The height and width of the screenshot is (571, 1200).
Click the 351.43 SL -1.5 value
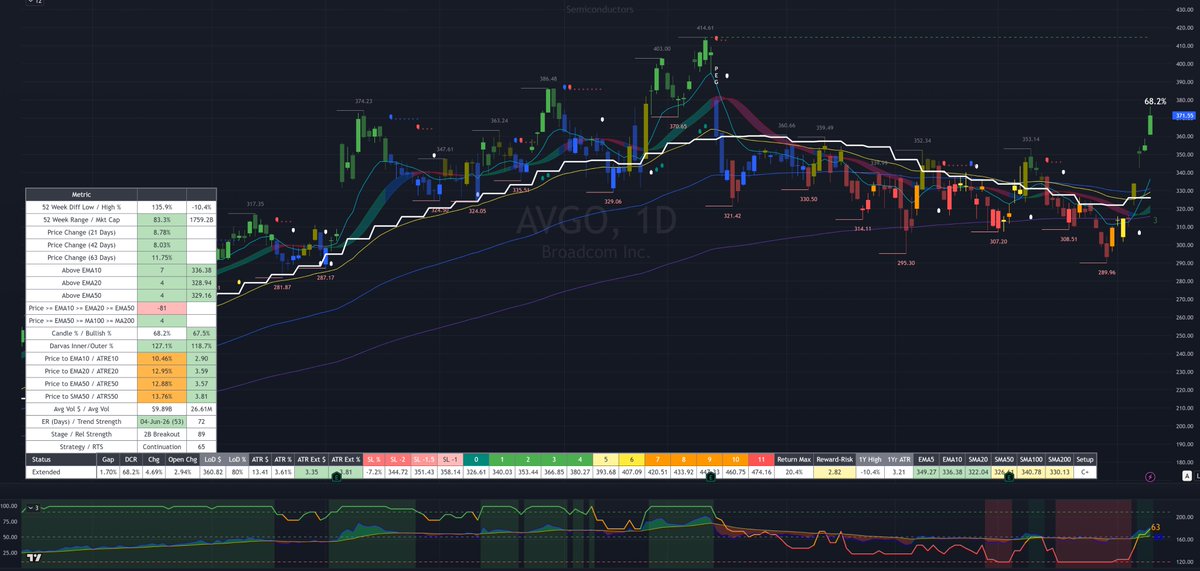coord(424,471)
